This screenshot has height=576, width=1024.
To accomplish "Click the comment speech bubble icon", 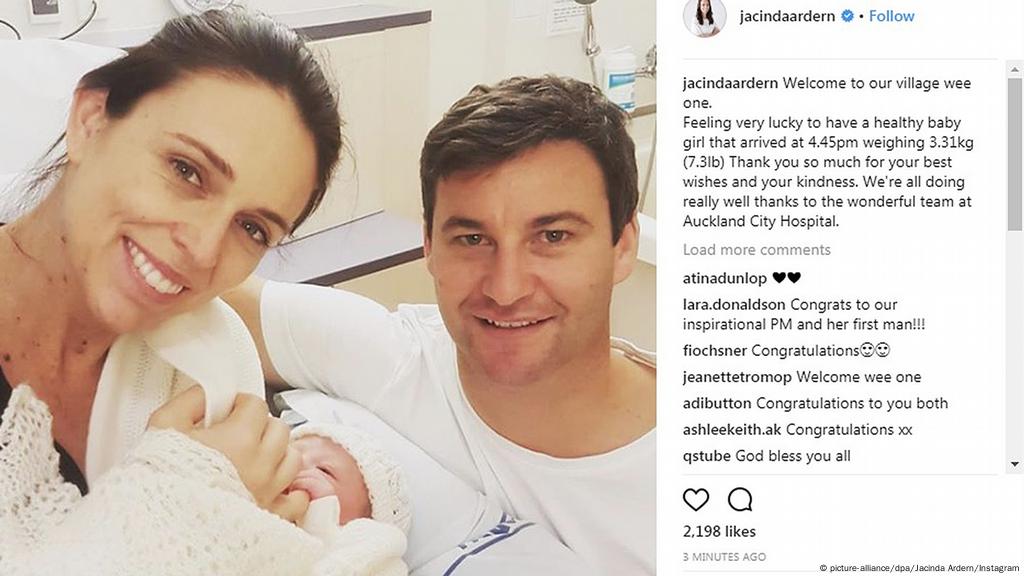I will pyautogui.click(x=740, y=500).
